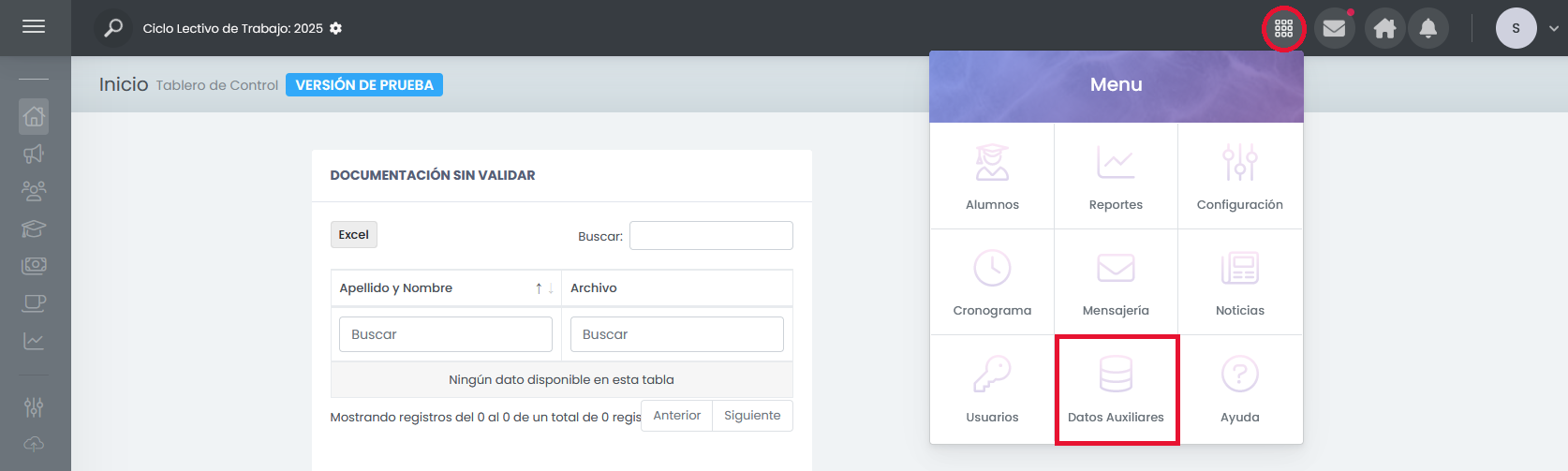Export the table with the Excel button
Viewport: 1568px width, 471px height.
354,235
